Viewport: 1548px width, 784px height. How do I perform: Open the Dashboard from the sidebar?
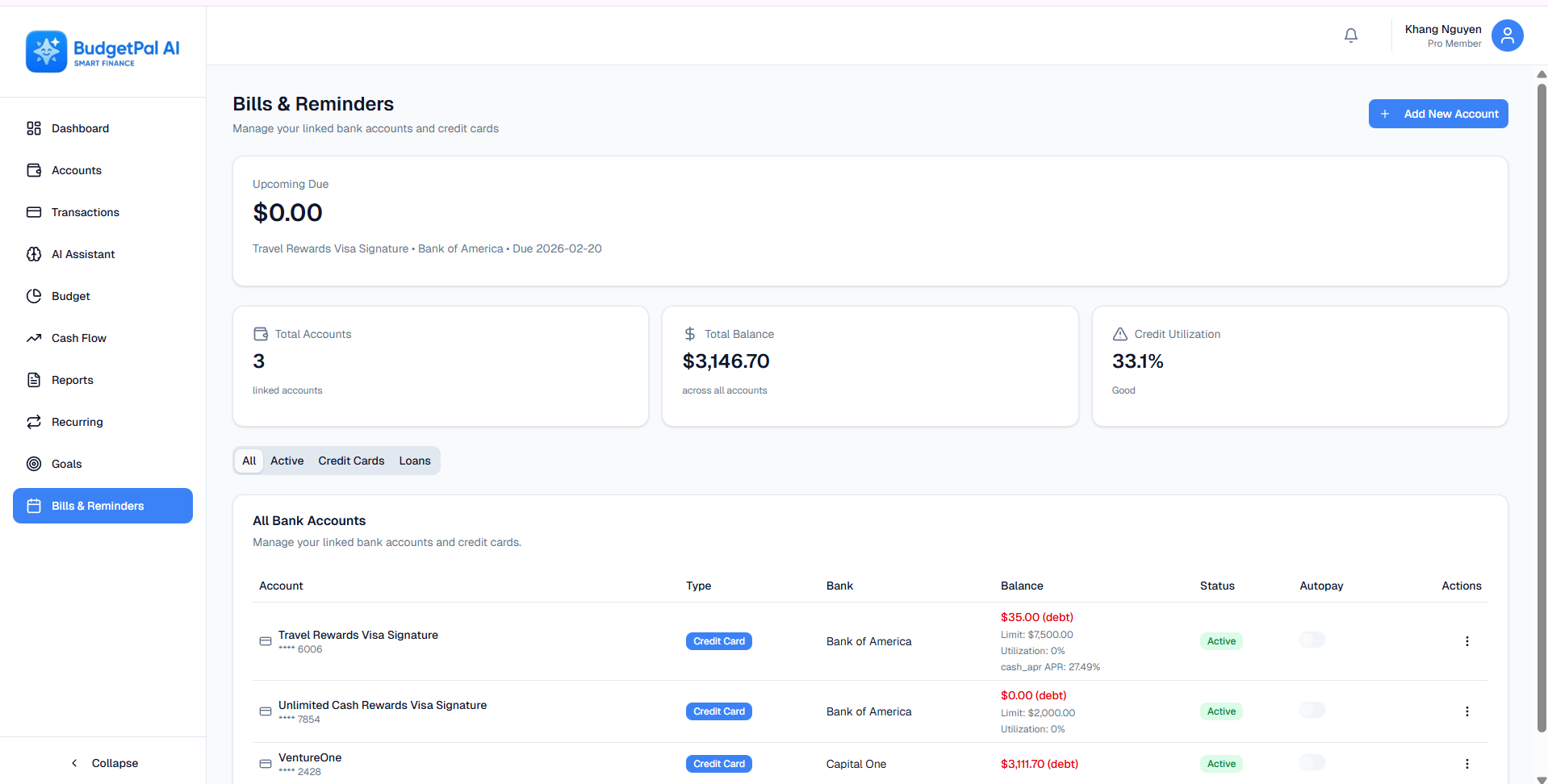pyautogui.click(x=80, y=128)
